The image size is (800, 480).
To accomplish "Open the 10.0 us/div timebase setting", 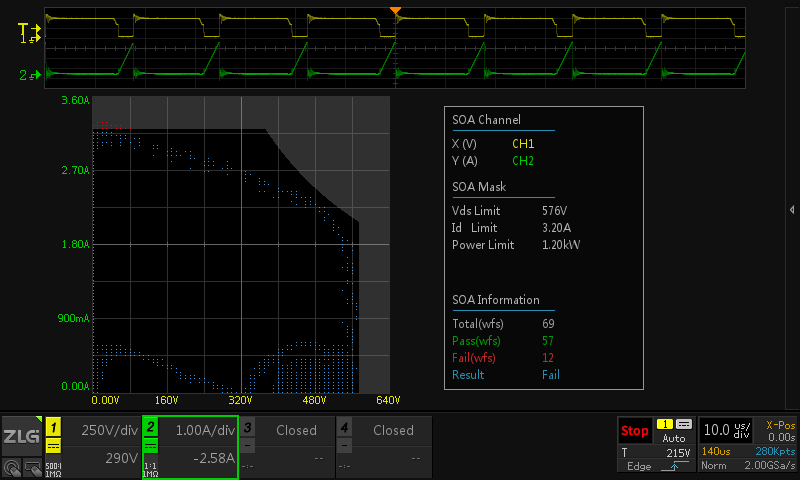I will [726, 431].
